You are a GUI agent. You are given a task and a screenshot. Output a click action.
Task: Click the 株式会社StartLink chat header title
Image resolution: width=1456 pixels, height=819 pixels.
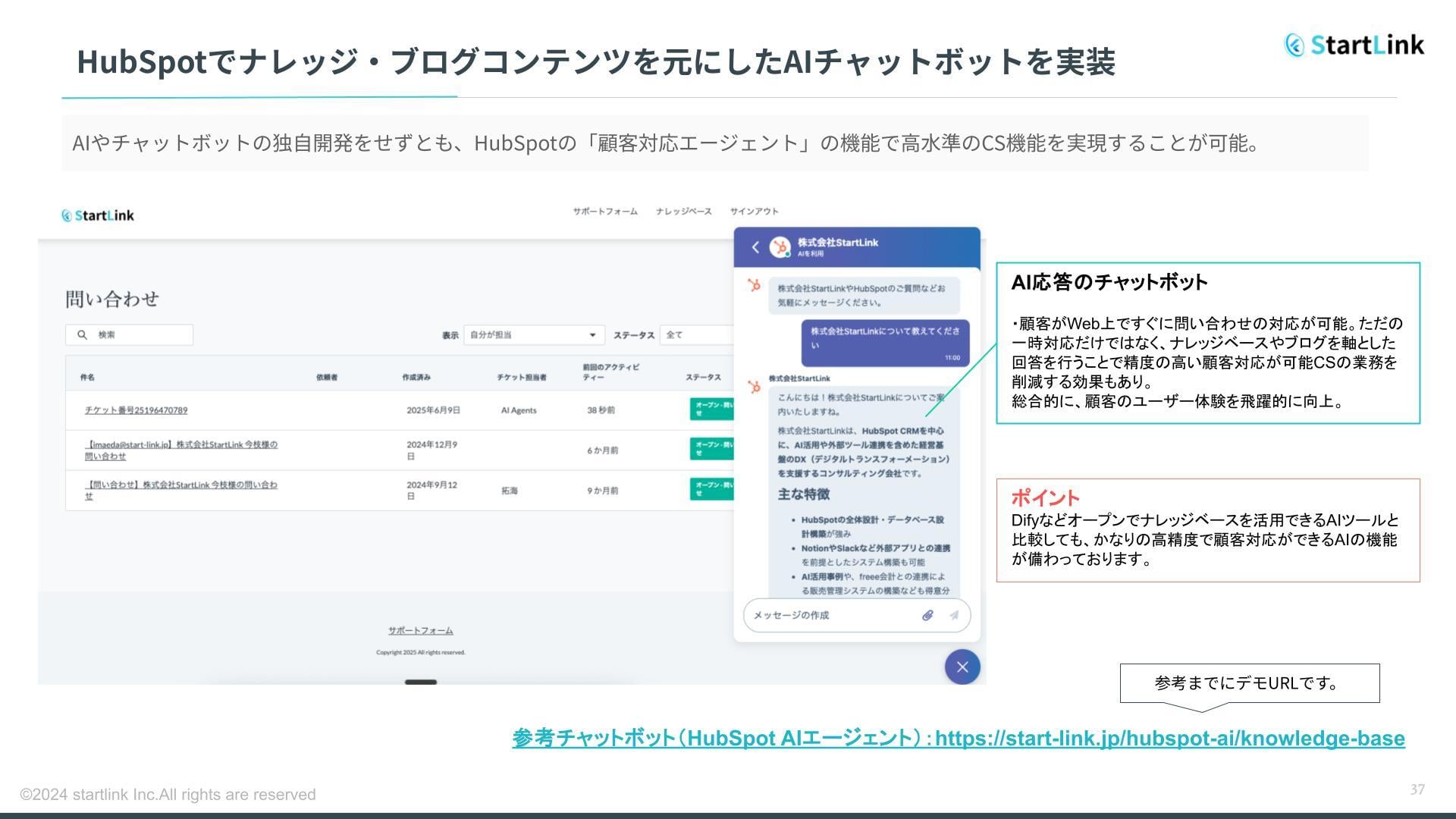pyautogui.click(x=838, y=243)
